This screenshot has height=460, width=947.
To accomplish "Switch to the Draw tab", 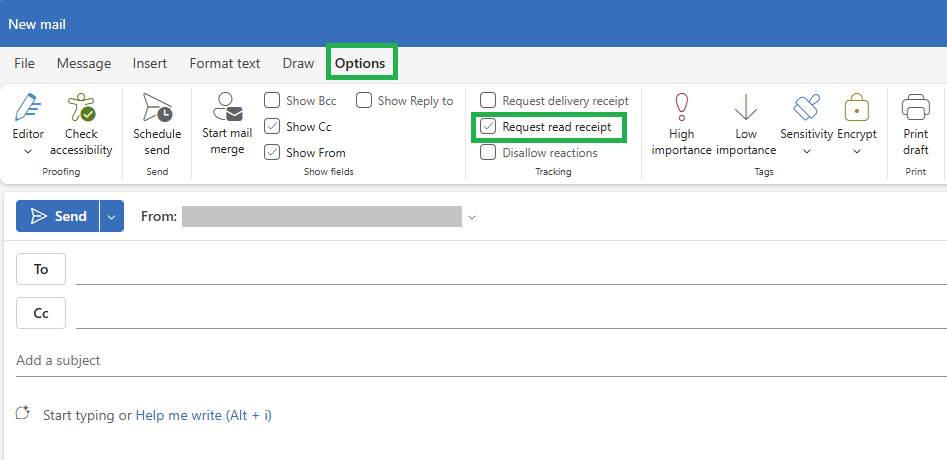I will tap(298, 63).
